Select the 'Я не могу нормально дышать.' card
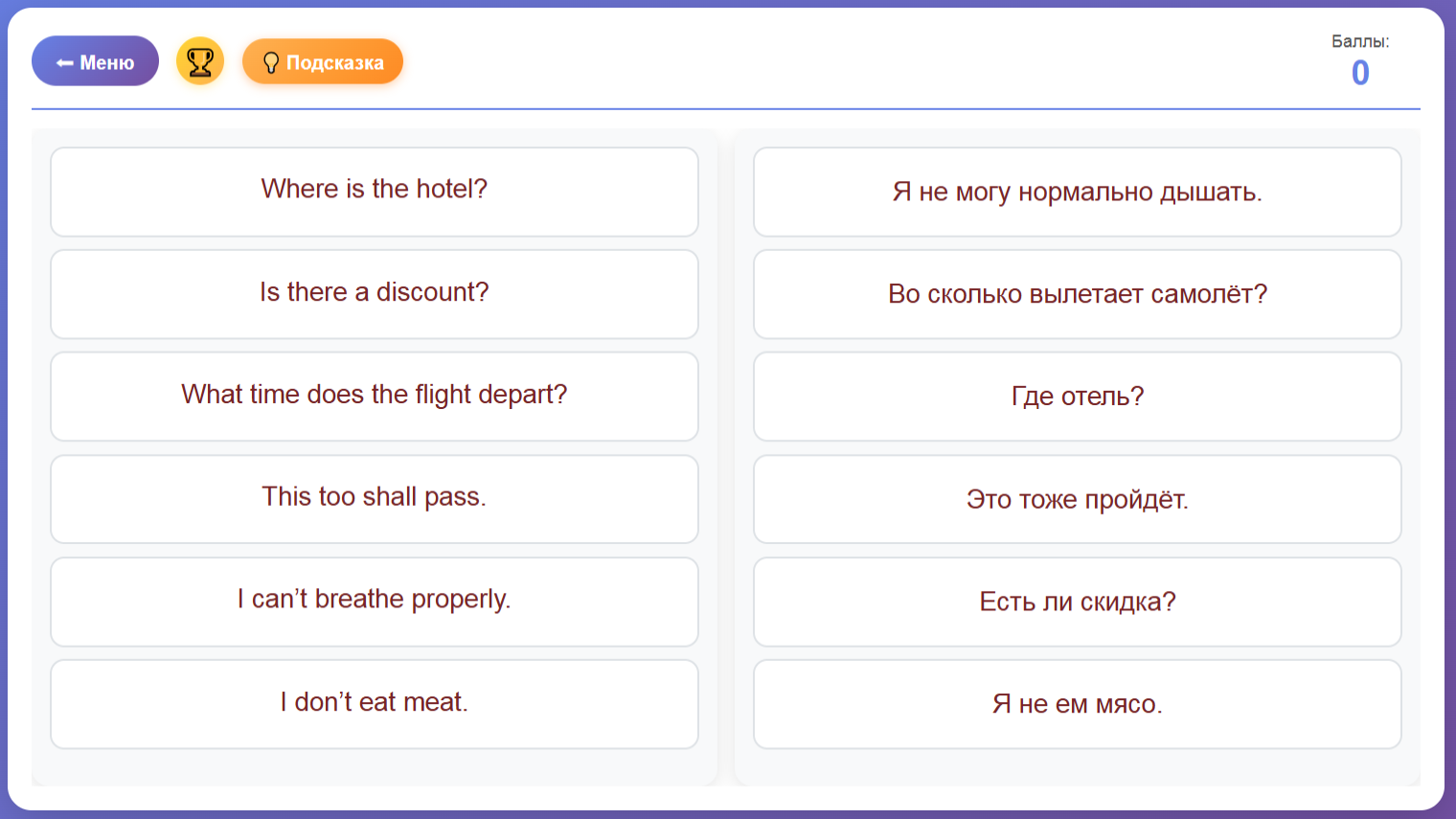Viewport: 1456px width, 819px height. pyautogui.click(x=1077, y=192)
